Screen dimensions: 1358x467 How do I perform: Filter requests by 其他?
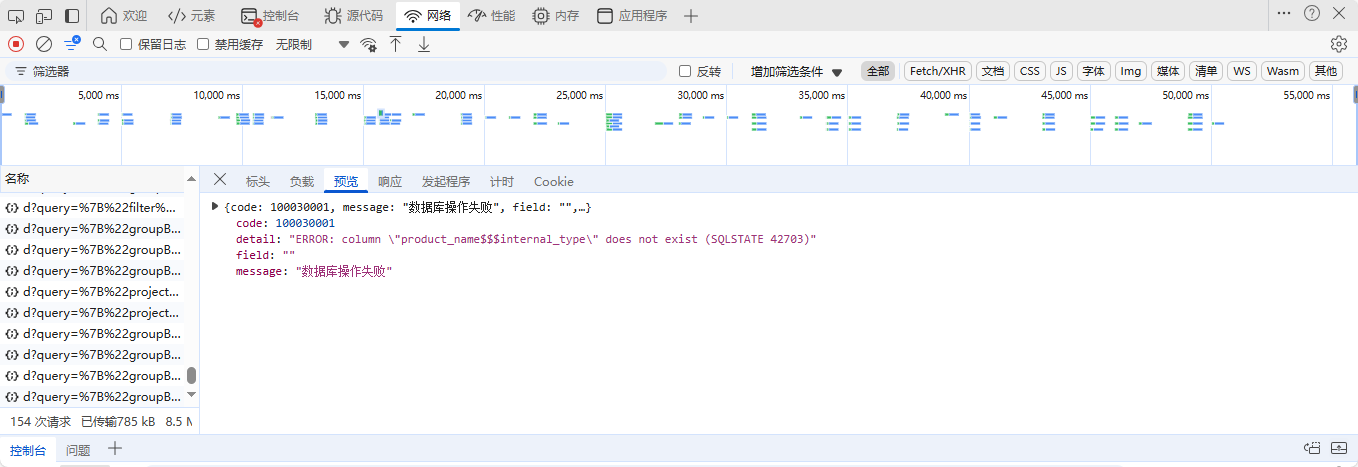[x=1326, y=71]
